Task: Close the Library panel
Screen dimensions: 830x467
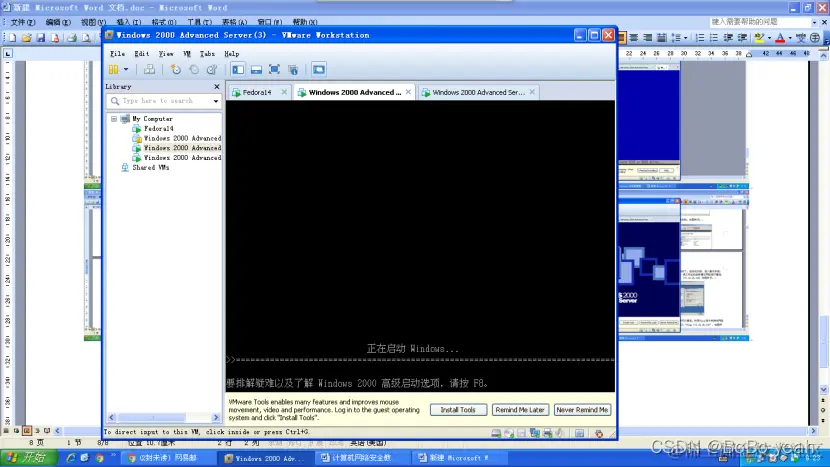Action: (x=216, y=86)
